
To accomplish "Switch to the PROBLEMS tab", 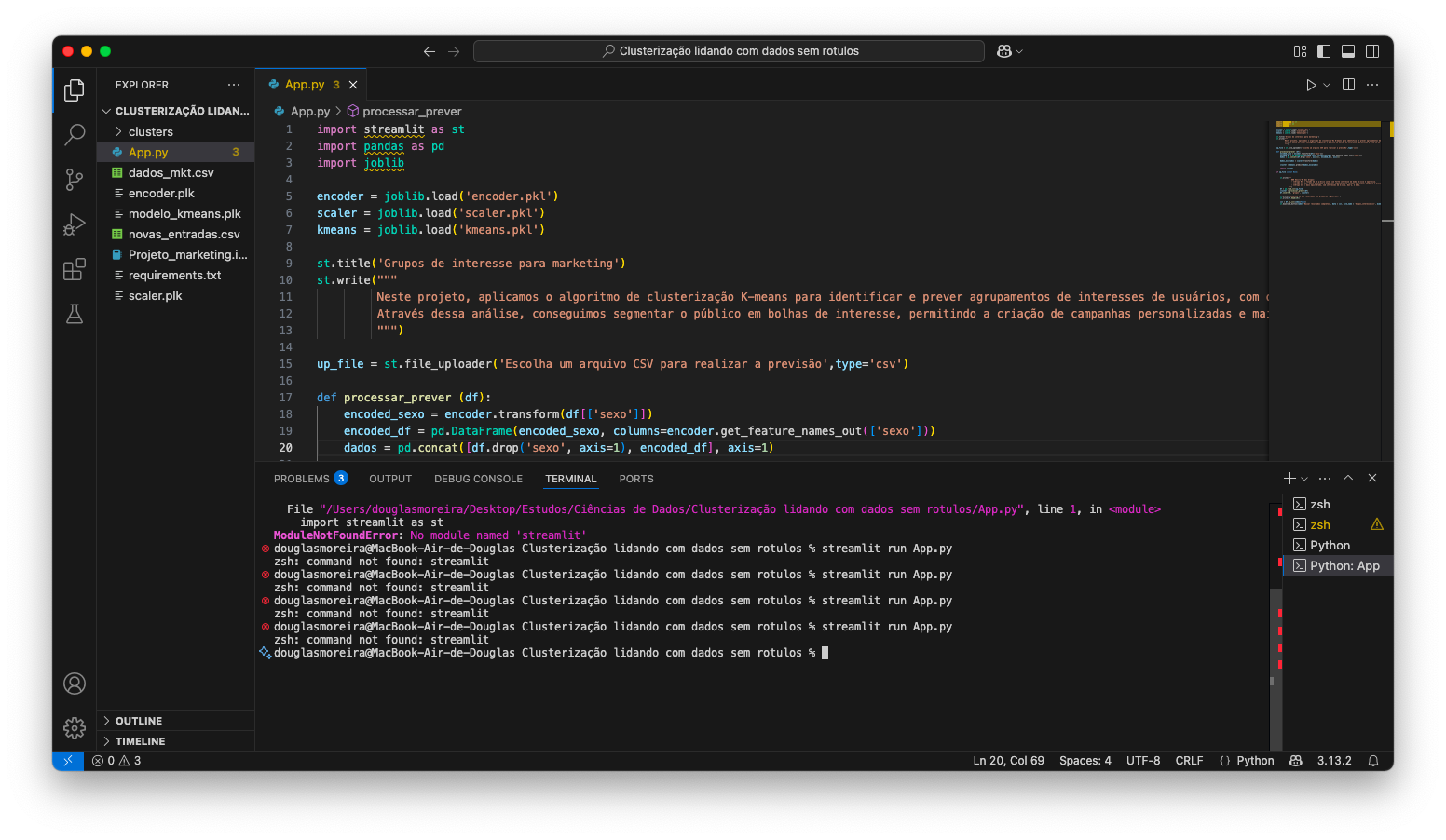I will [x=310, y=479].
